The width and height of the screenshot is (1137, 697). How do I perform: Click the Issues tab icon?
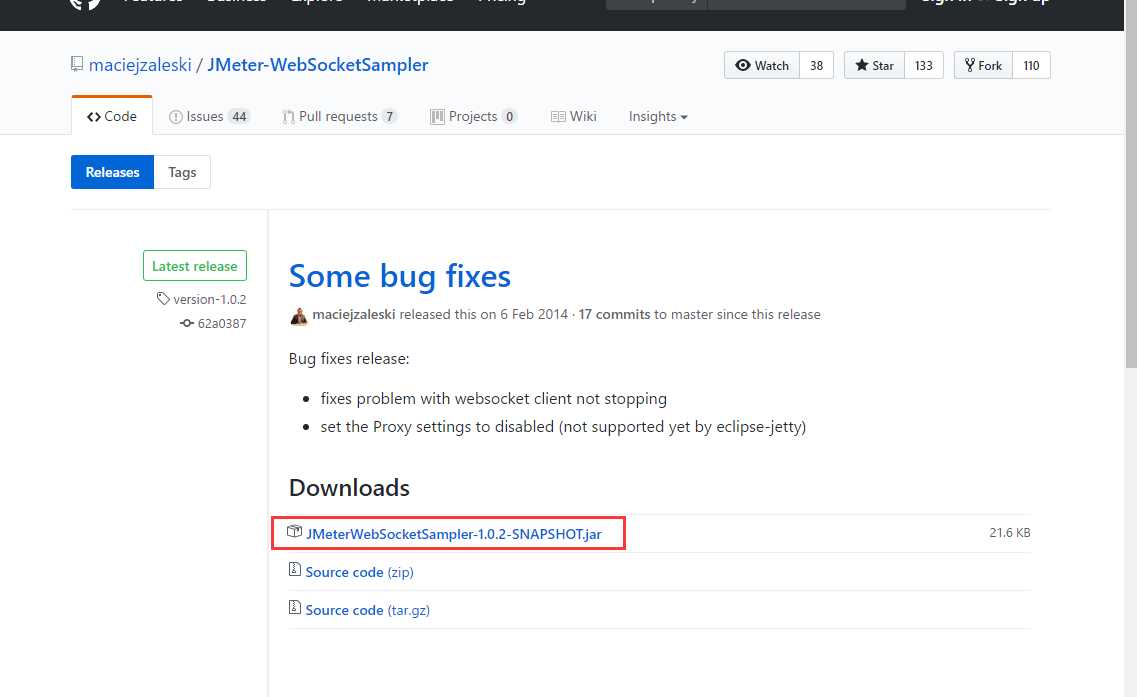coord(175,117)
